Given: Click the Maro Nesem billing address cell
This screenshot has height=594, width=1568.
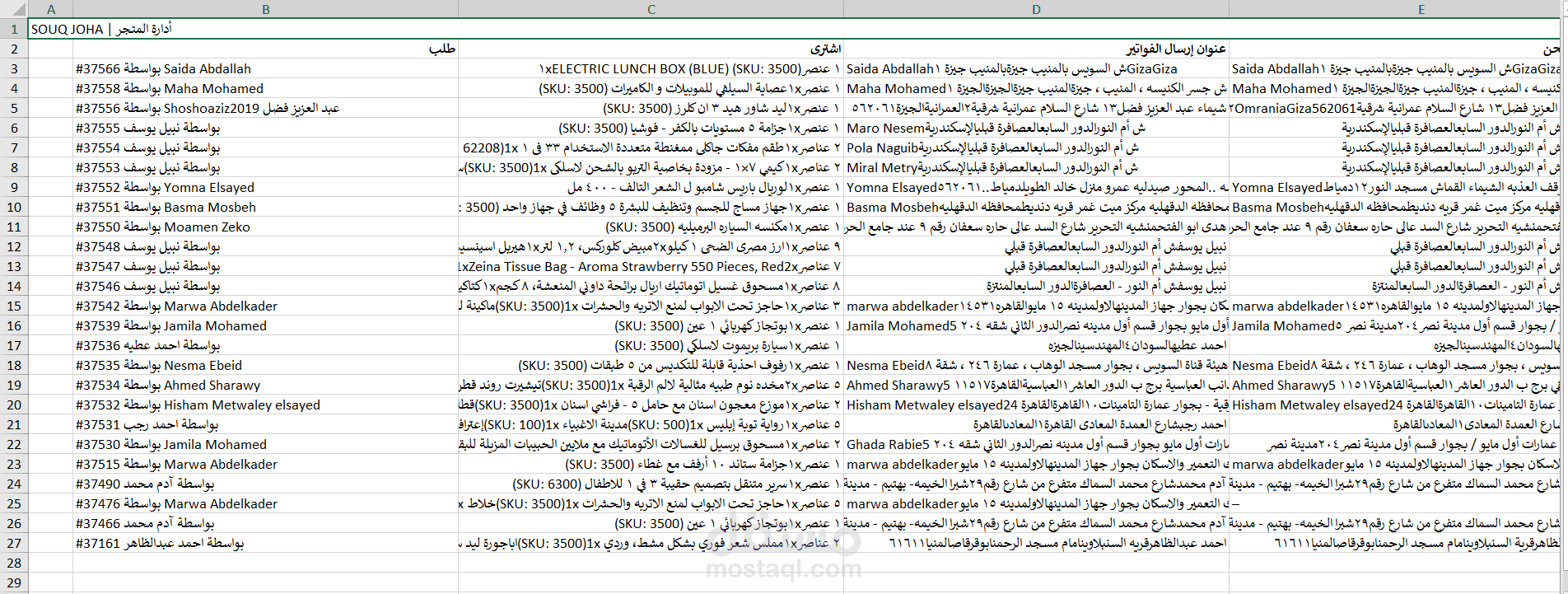Looking at the screenshot, I should 1036,128.
